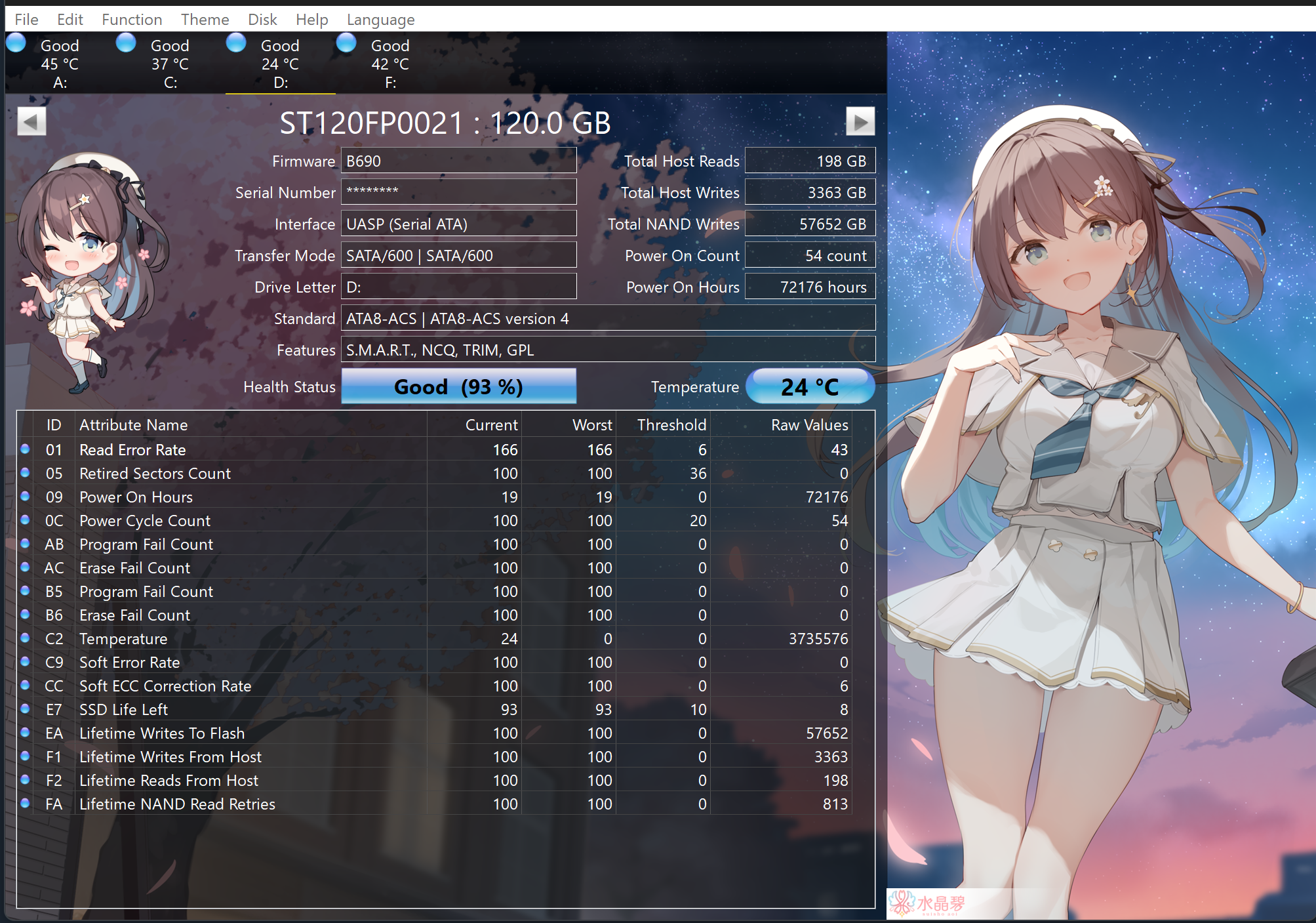Click the Raw Values column header

(809, 425)
